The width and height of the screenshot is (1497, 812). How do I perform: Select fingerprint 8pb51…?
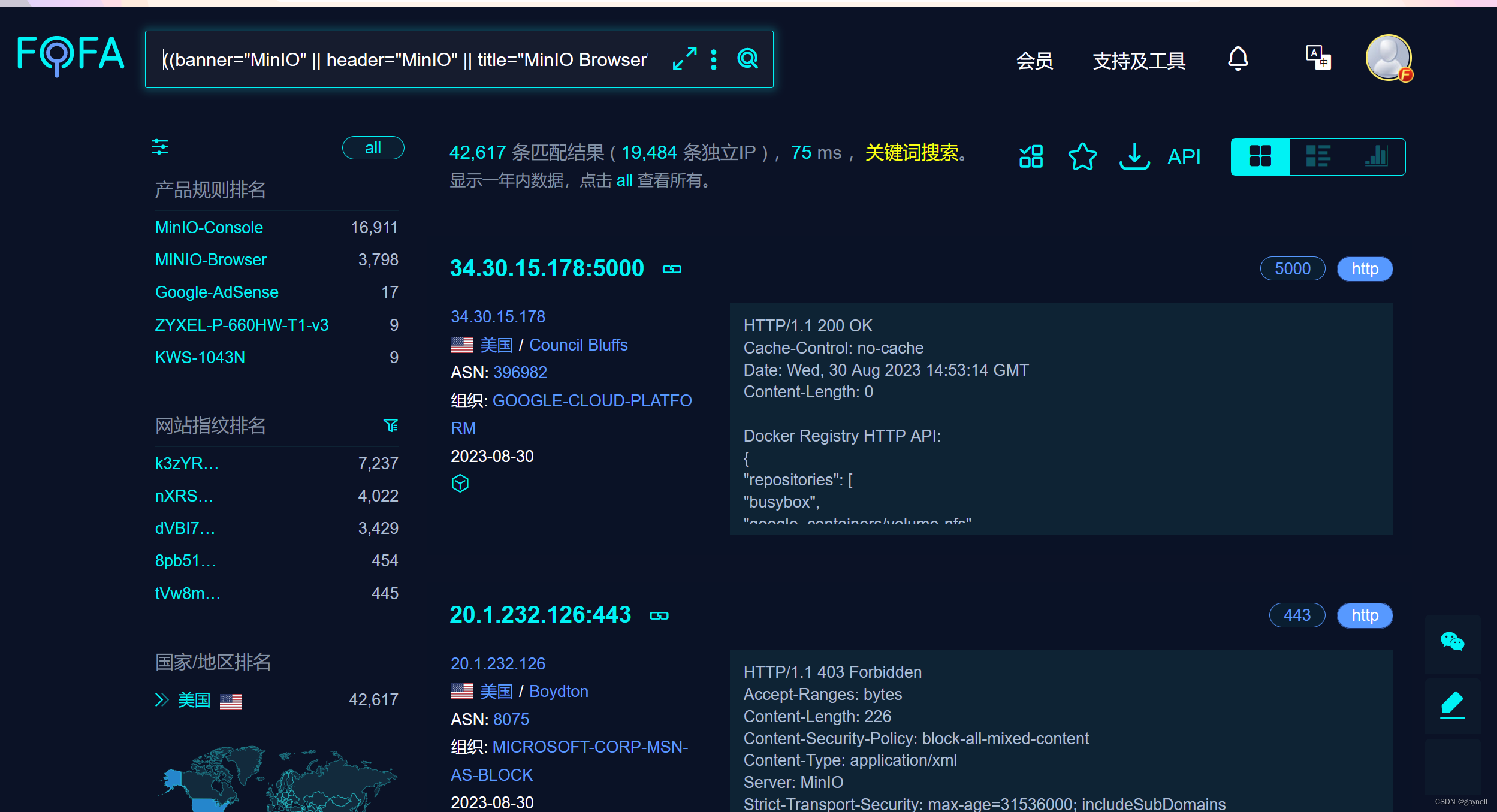click(x=186, y=560)
